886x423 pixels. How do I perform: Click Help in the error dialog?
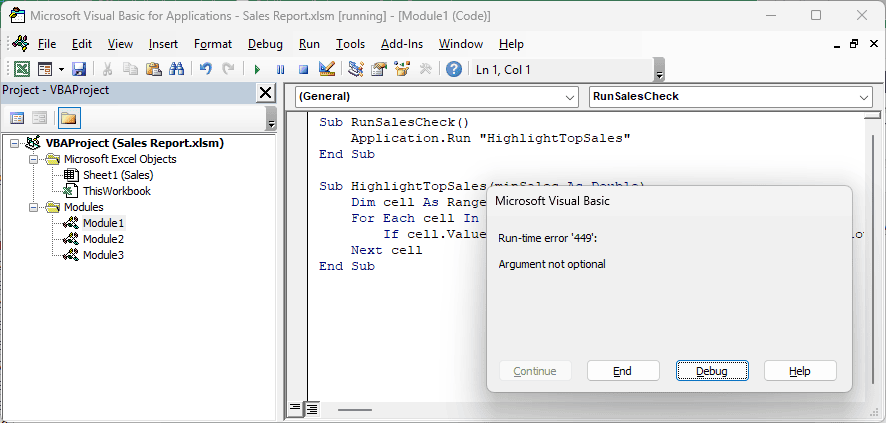tap(800, 371)
